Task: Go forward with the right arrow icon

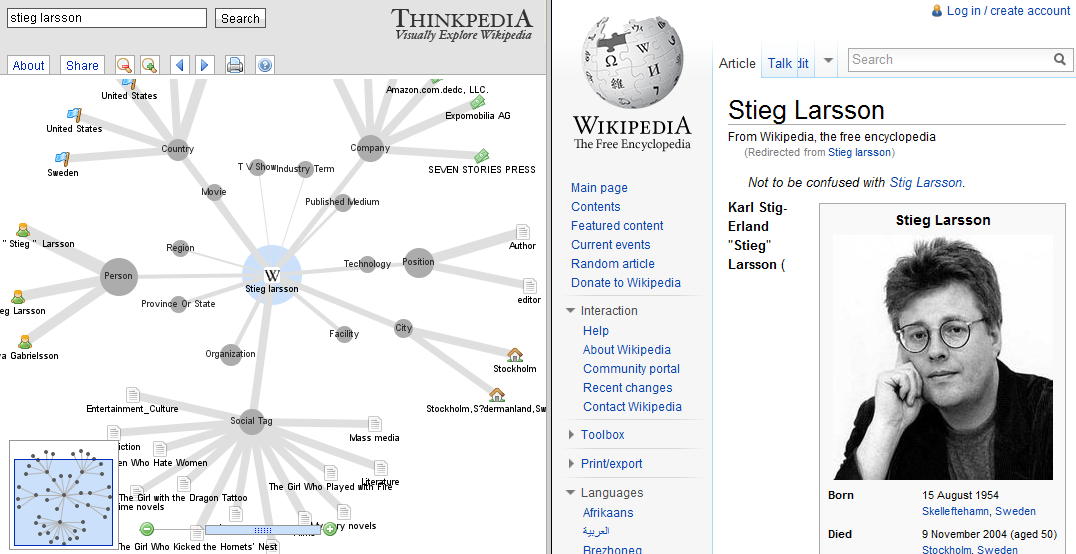Action: point(204,65)
